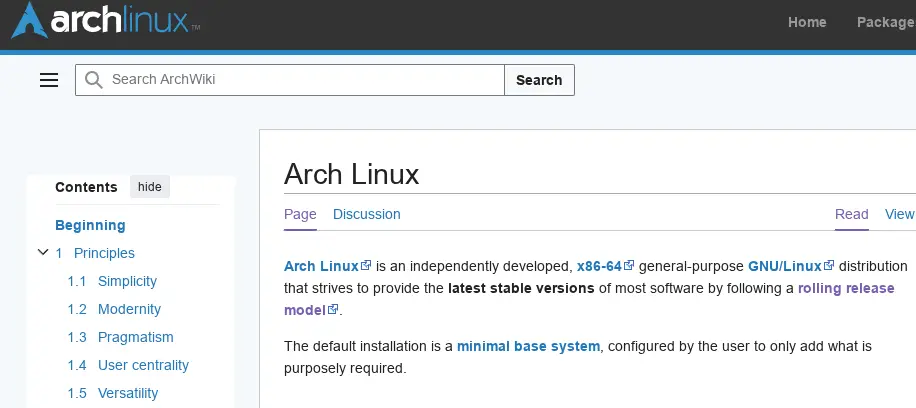The width and height of the screenshot is (916, 408).
Task: Open Home in top navigation
Action: pos(807,22)
